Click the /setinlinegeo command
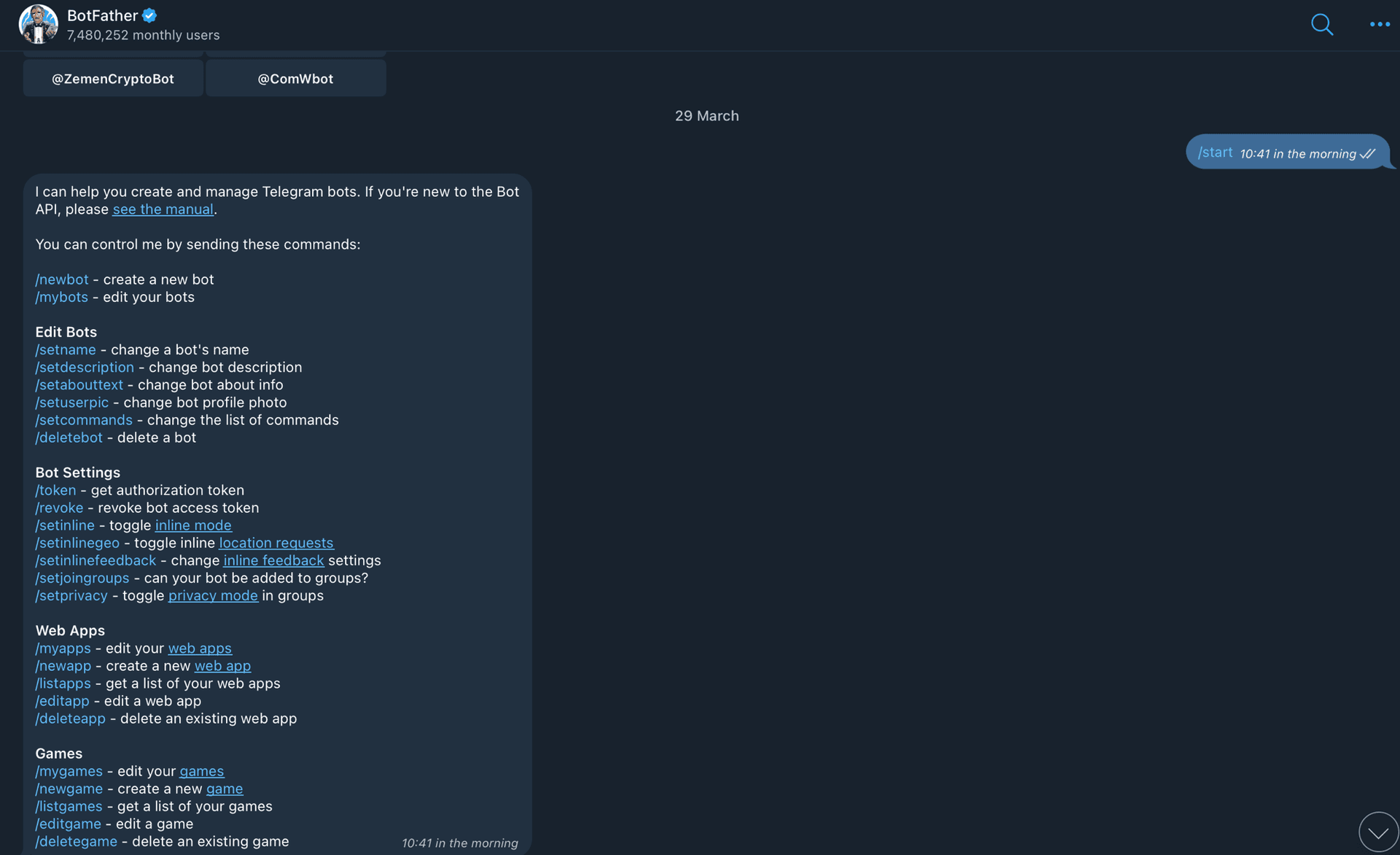The height and width of the screenshot is (855, 1400). 77,542
